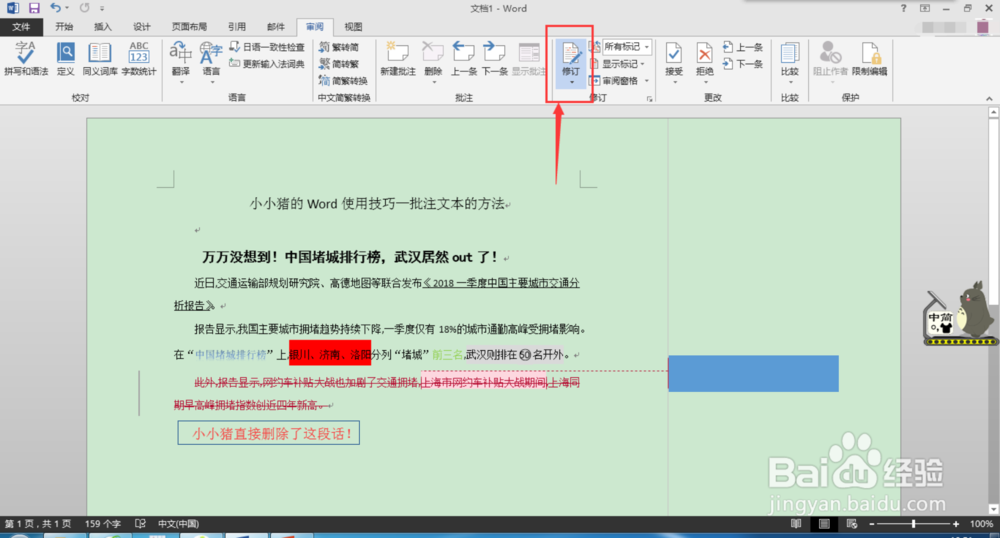This screenshot has width=1000, height=538.
Task: Expand the 拒绝 dropdown arrow
Action: (704, 82)
